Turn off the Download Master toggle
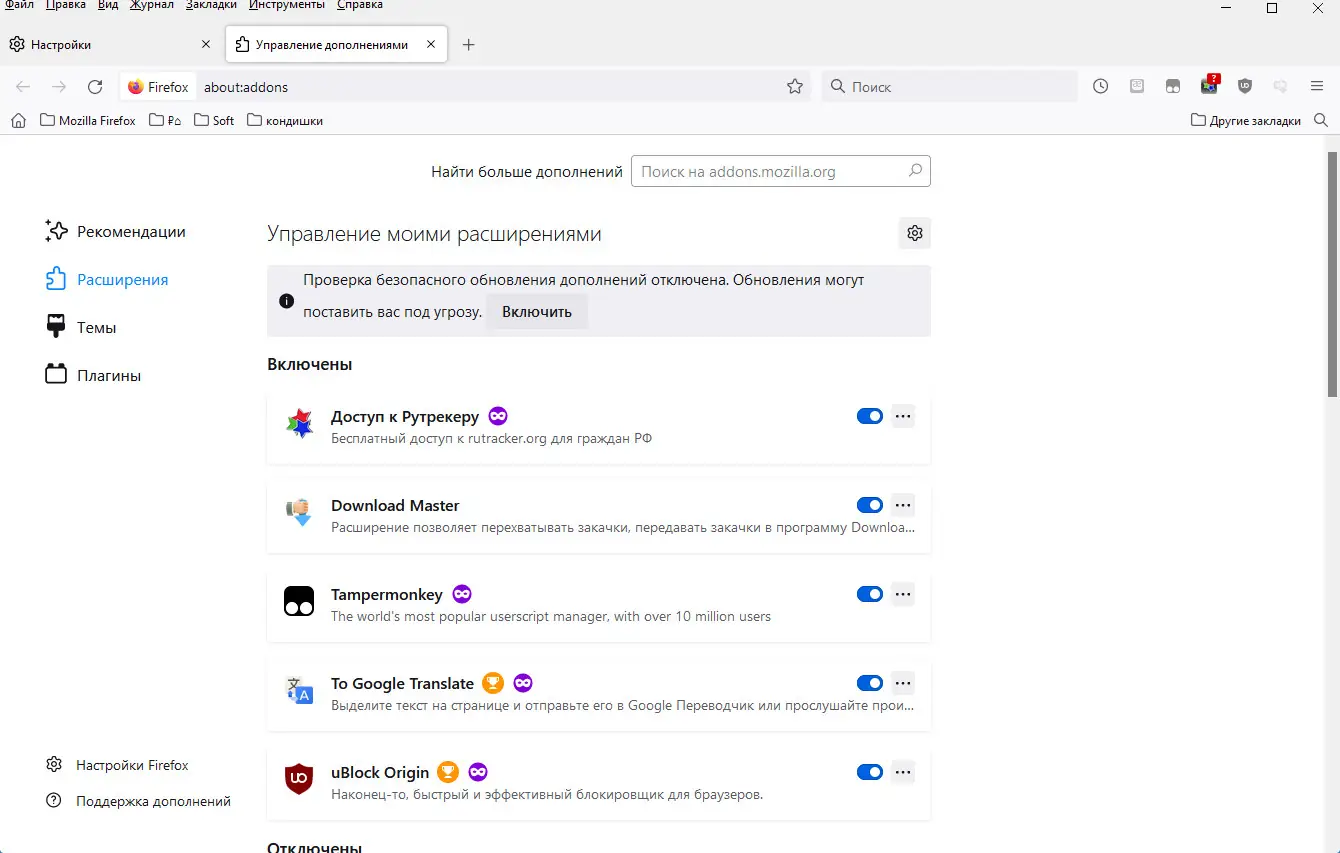 869,505
